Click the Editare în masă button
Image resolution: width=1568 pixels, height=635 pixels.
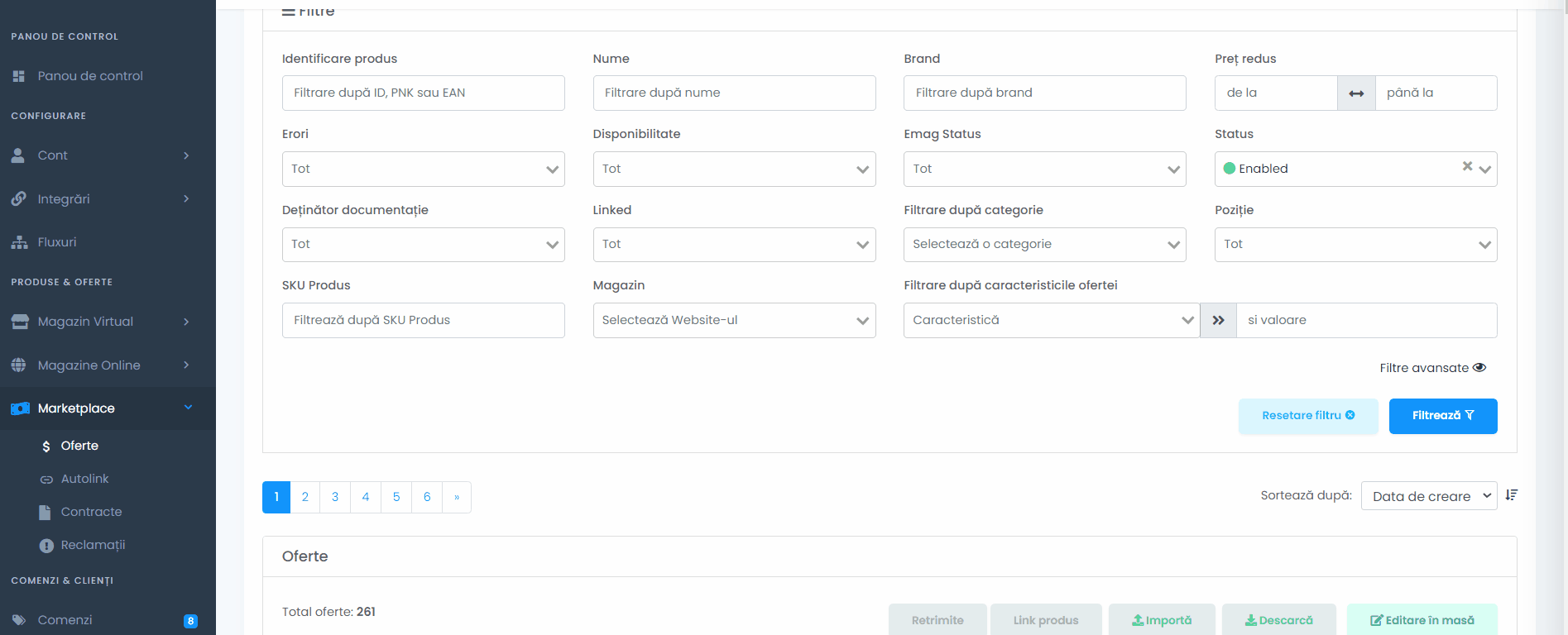tap(1422, 620)
